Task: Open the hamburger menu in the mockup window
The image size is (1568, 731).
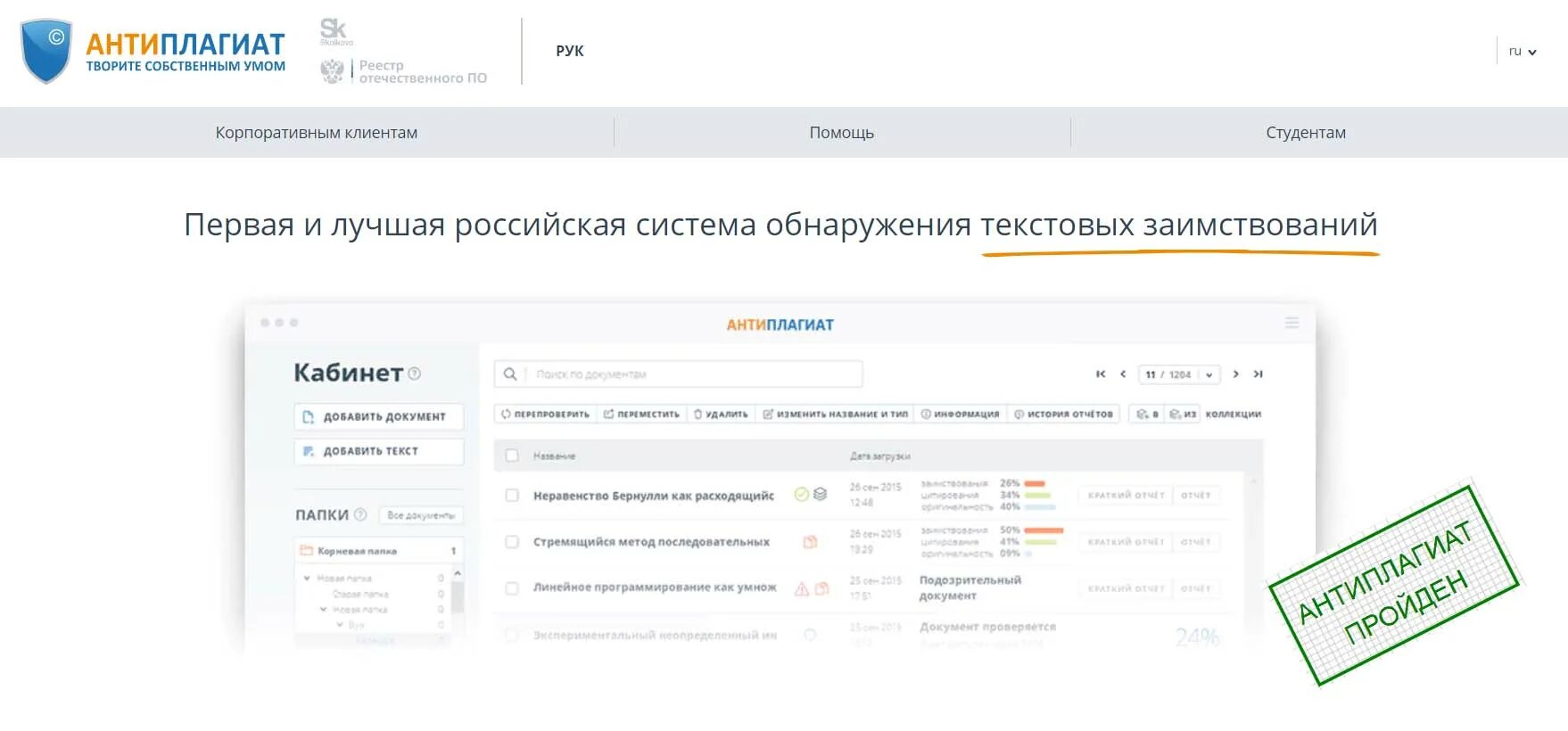Action: pos(1292,323)
